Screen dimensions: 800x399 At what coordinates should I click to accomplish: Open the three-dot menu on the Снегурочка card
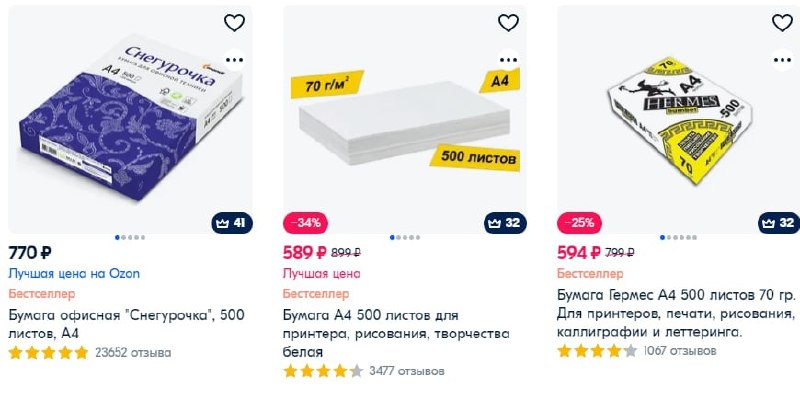click(x=234, y=60)
